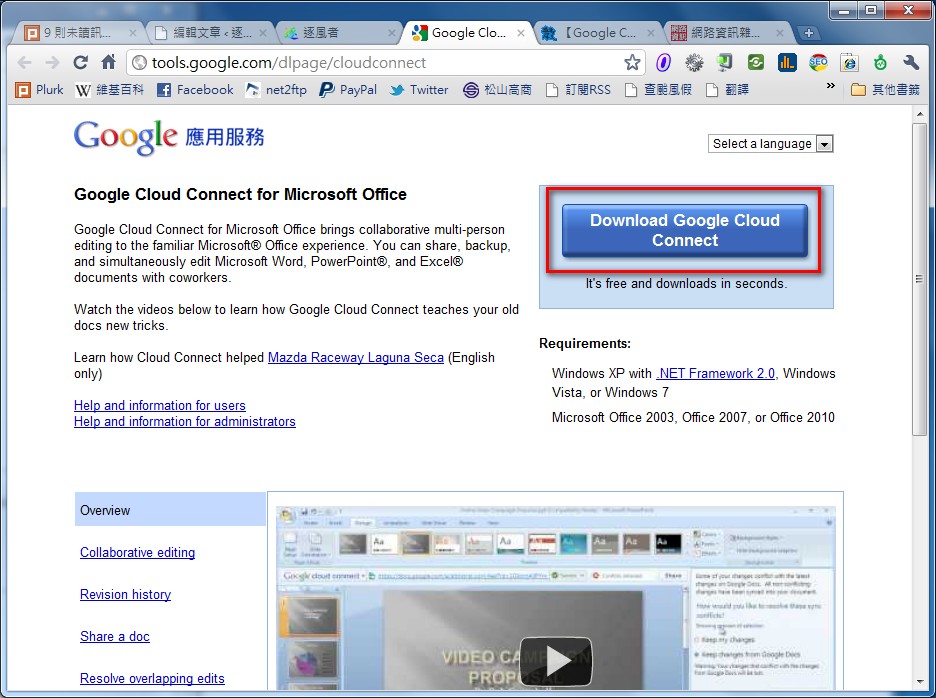Open the Twitter bookmark
Image resolution: width=936 pixels, height=698 pixels.
click(x=419, y=90)
